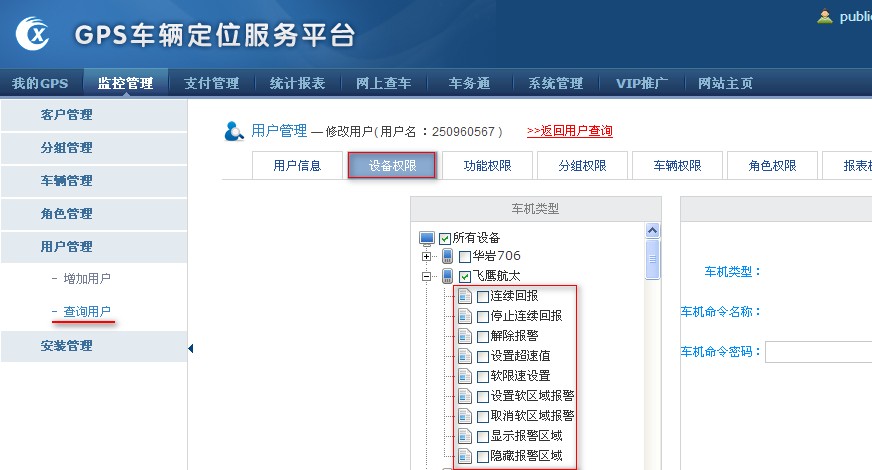Viewport: 872px width, 470px height.
Task: Click the user avatar icon at top right
Action: point(825,16)
